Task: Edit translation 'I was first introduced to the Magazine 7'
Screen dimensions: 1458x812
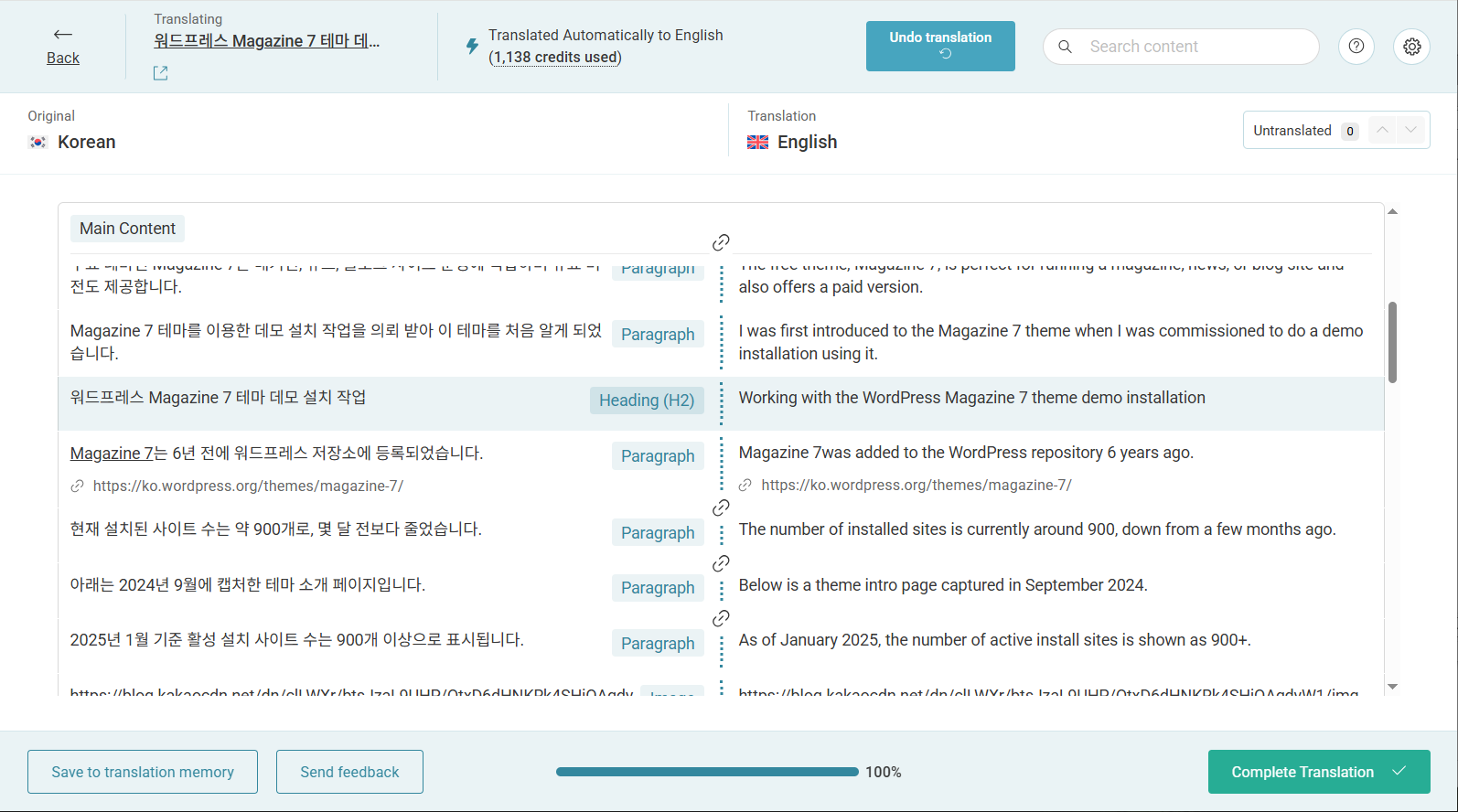Action: pyautogui.click(x=1051, y=342)
